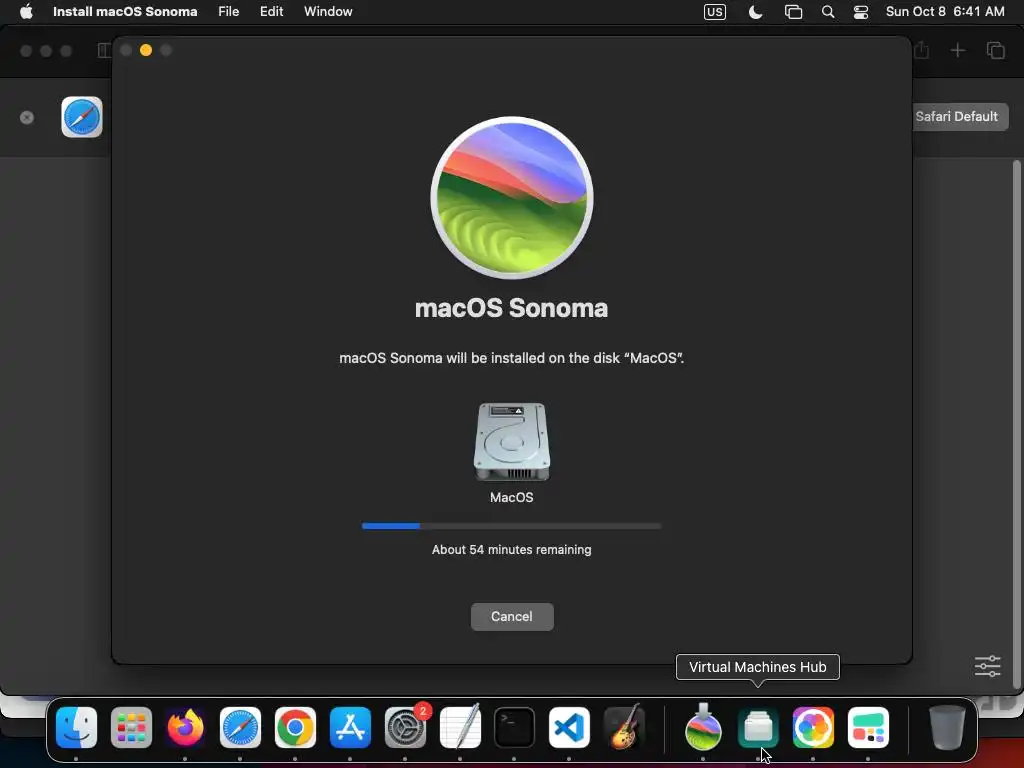Click the installation progress bar
Image resolution: width=1024 pixels, height=768 pixels.
(511, 526)
